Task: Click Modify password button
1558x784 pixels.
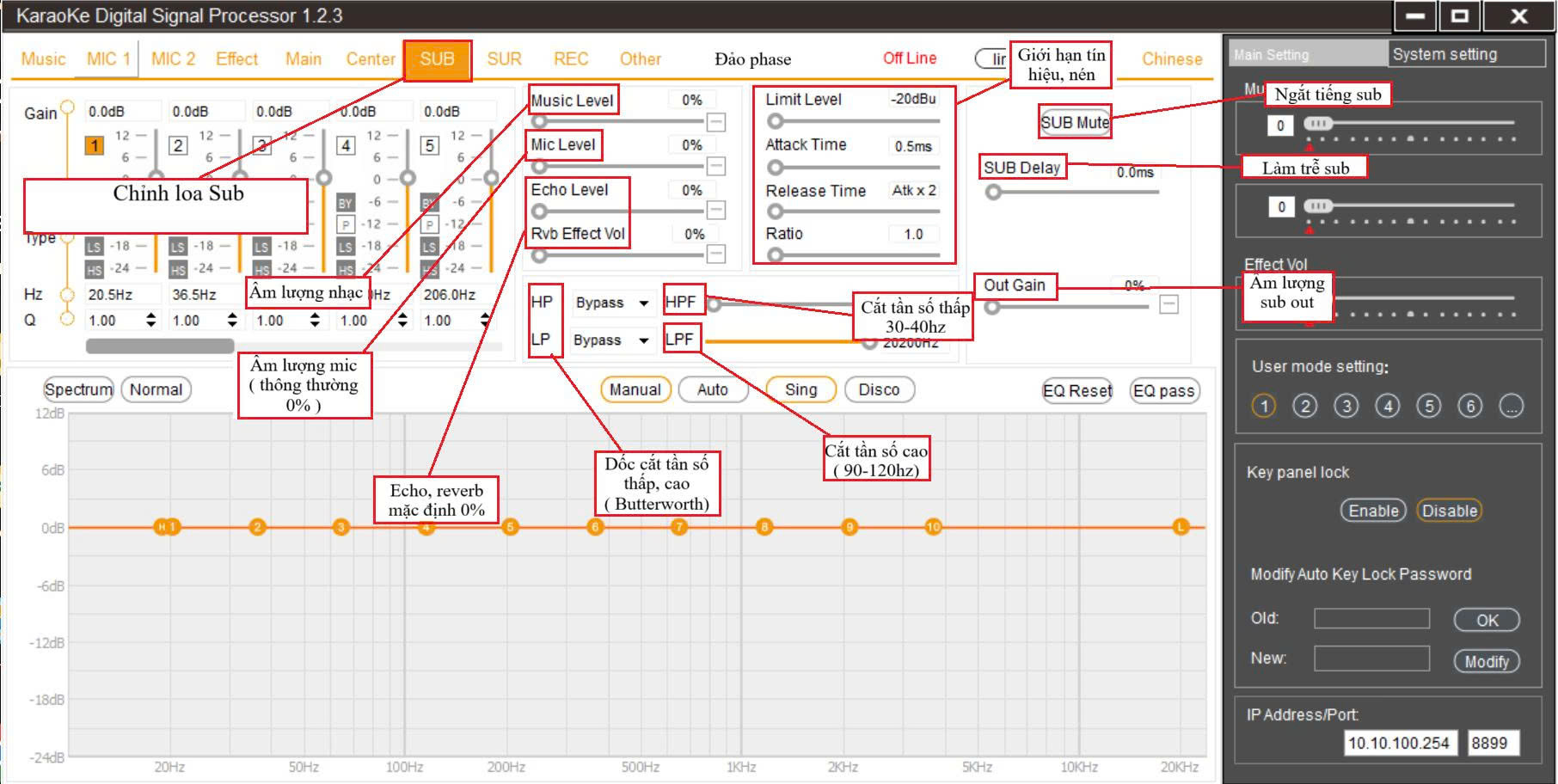Action: pos(1487,661)
